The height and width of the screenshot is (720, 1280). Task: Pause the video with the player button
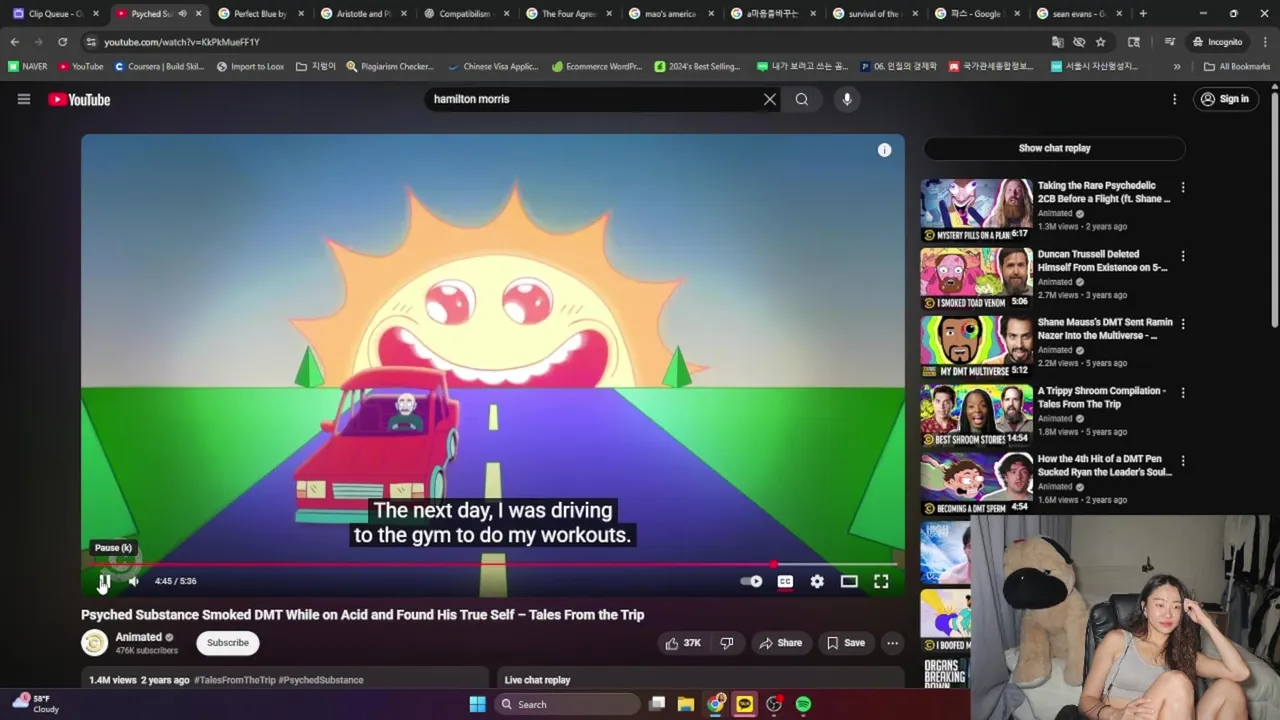[104, 581]
